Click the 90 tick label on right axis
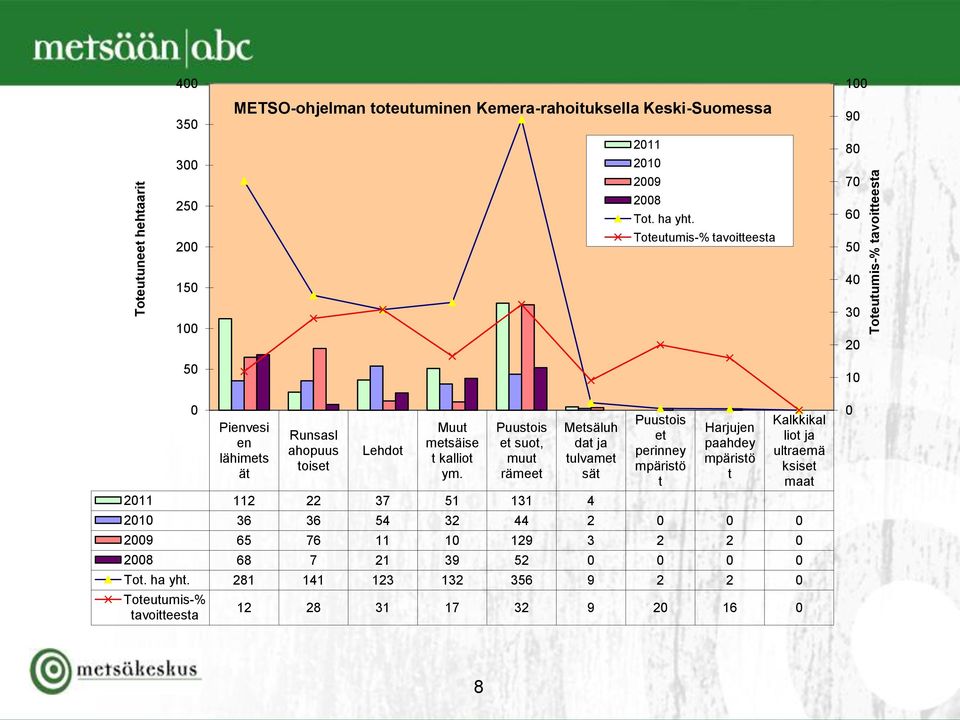Viewport: 960px width, 720px height. click(x=853, y=116)
